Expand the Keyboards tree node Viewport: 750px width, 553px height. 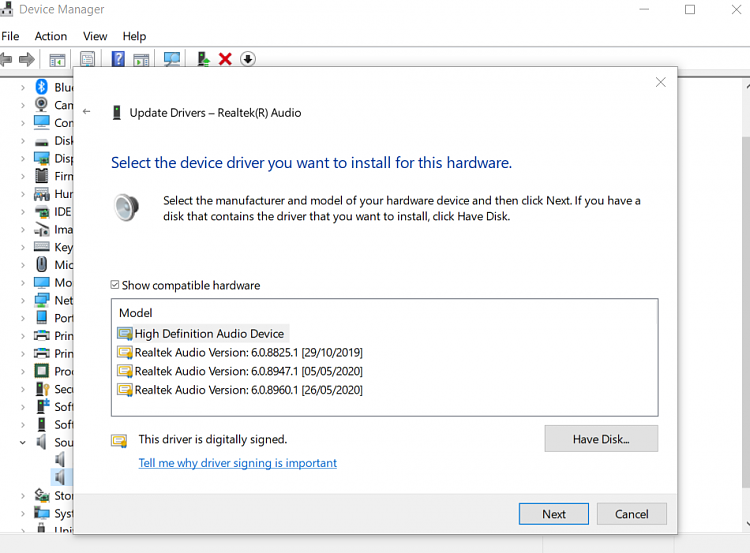coord(22,247)
